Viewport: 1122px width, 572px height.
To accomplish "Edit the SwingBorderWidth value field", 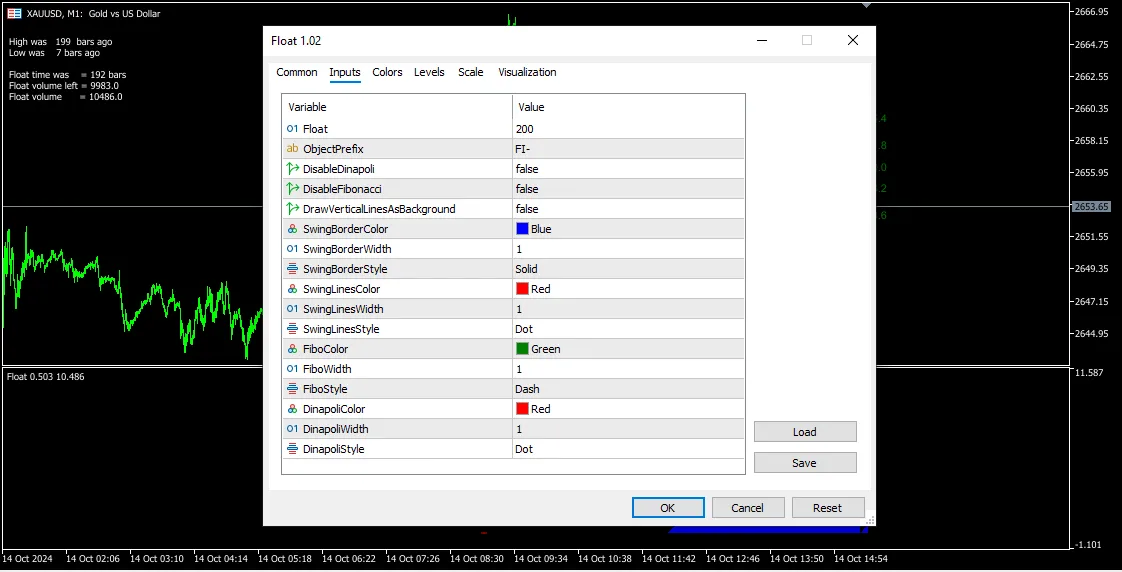I will 628,249.
